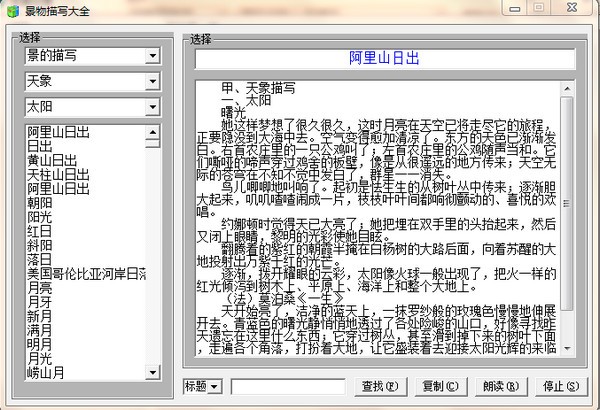The width and height of the screenshot is (600, 410).
Task: Start reading aloud with 朗读(R)
Action: click(499, 386)
